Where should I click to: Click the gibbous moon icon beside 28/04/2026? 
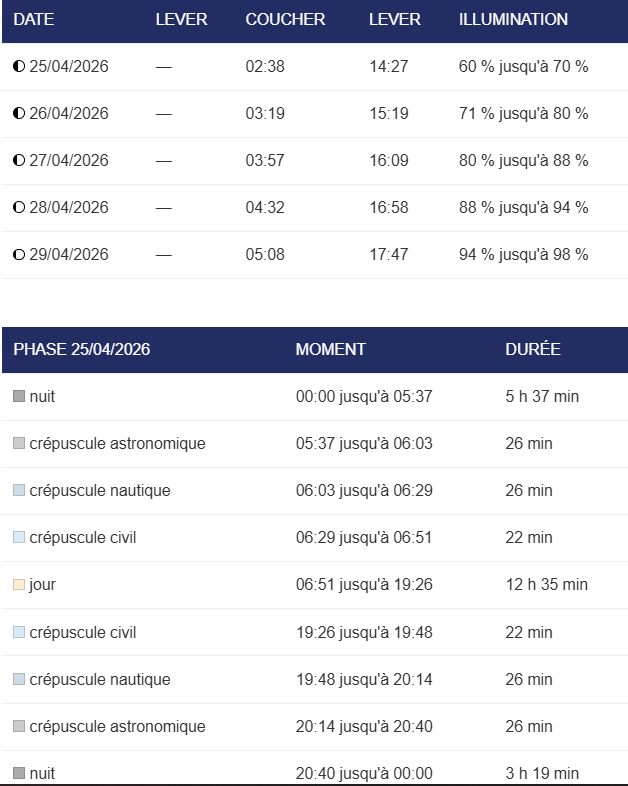[19, 208]
